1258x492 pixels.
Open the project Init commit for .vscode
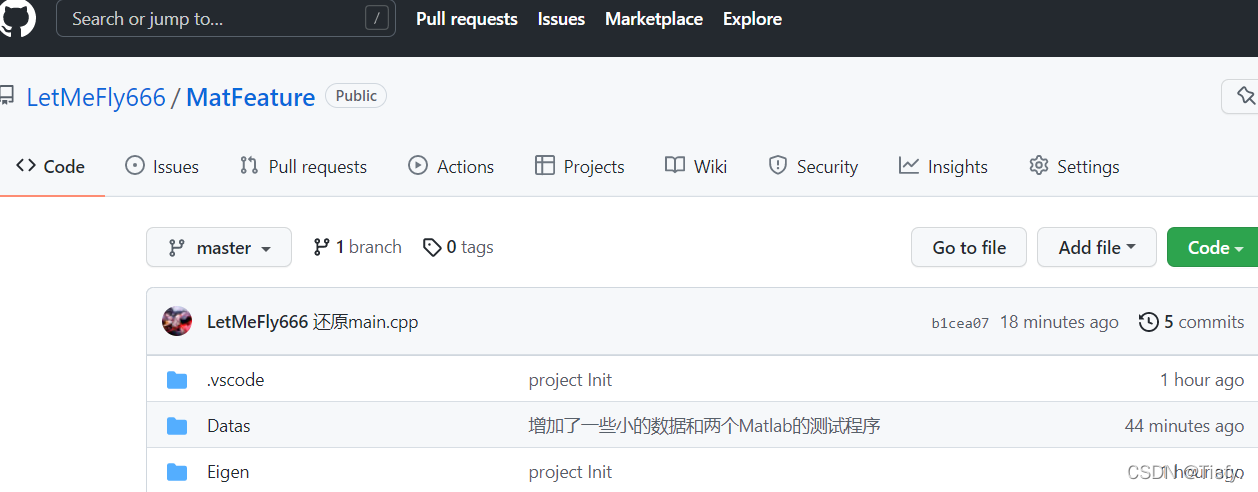click(x=570, y=380)
